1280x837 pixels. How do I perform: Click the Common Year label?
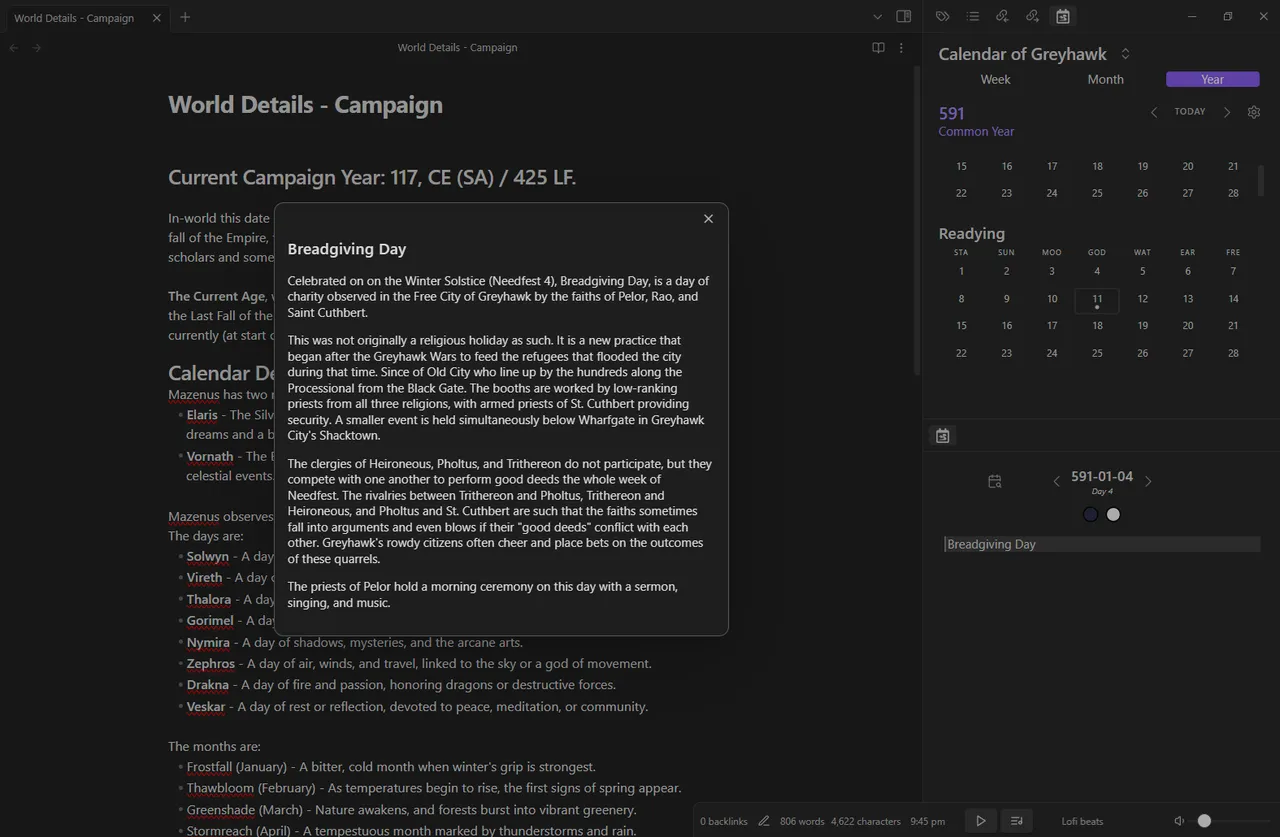pyautogui.click(x=976, y=132)
